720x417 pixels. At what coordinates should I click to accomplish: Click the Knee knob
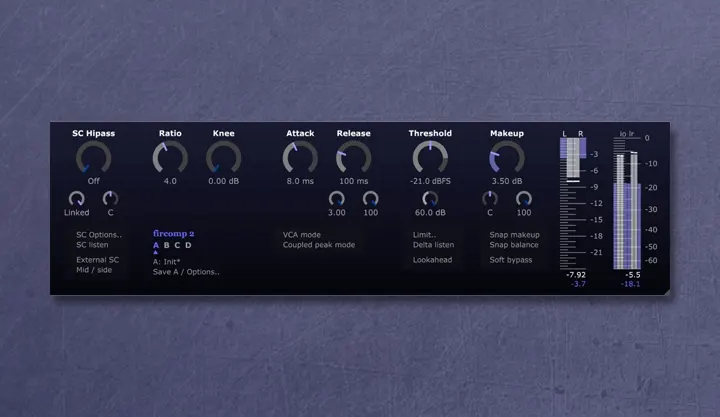(x=223, y=158)
